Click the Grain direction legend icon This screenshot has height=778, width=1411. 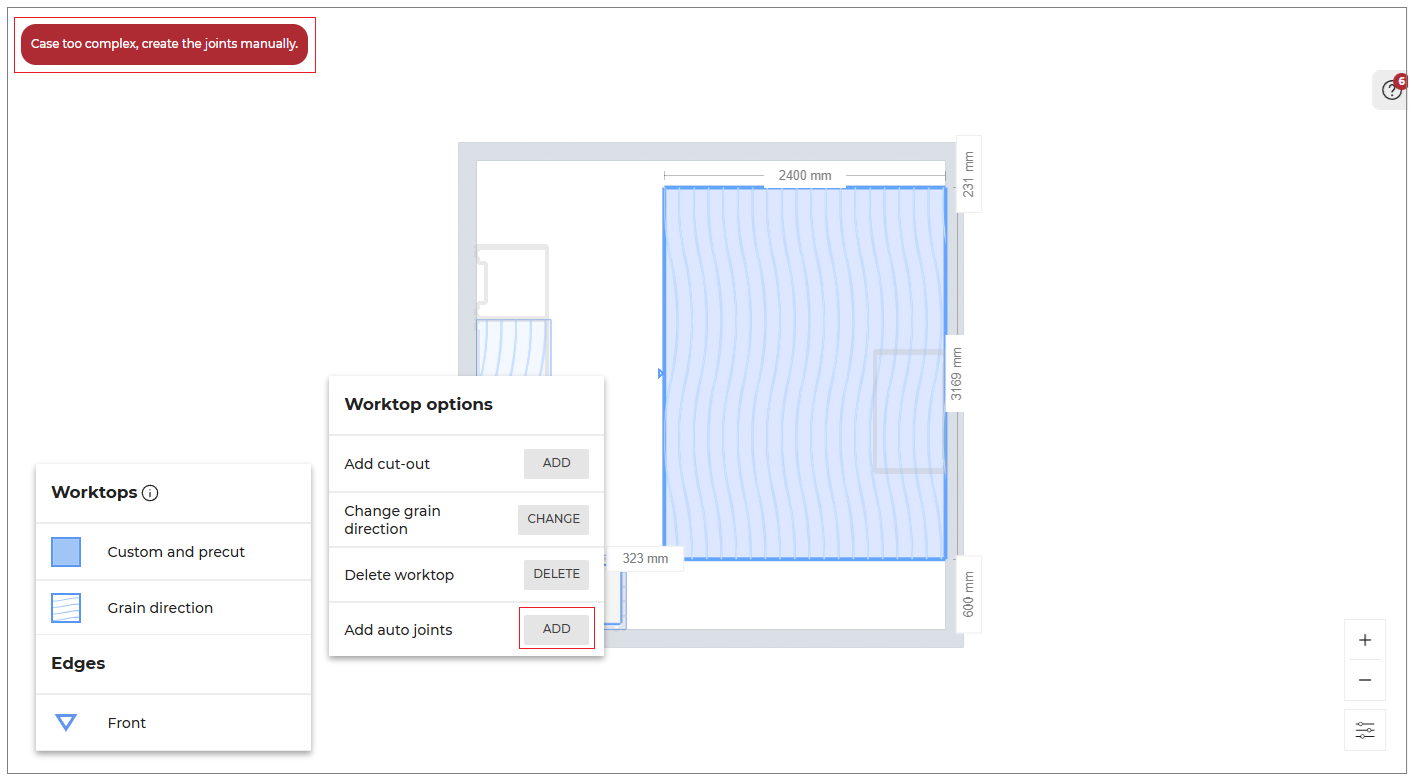[66, 608]
